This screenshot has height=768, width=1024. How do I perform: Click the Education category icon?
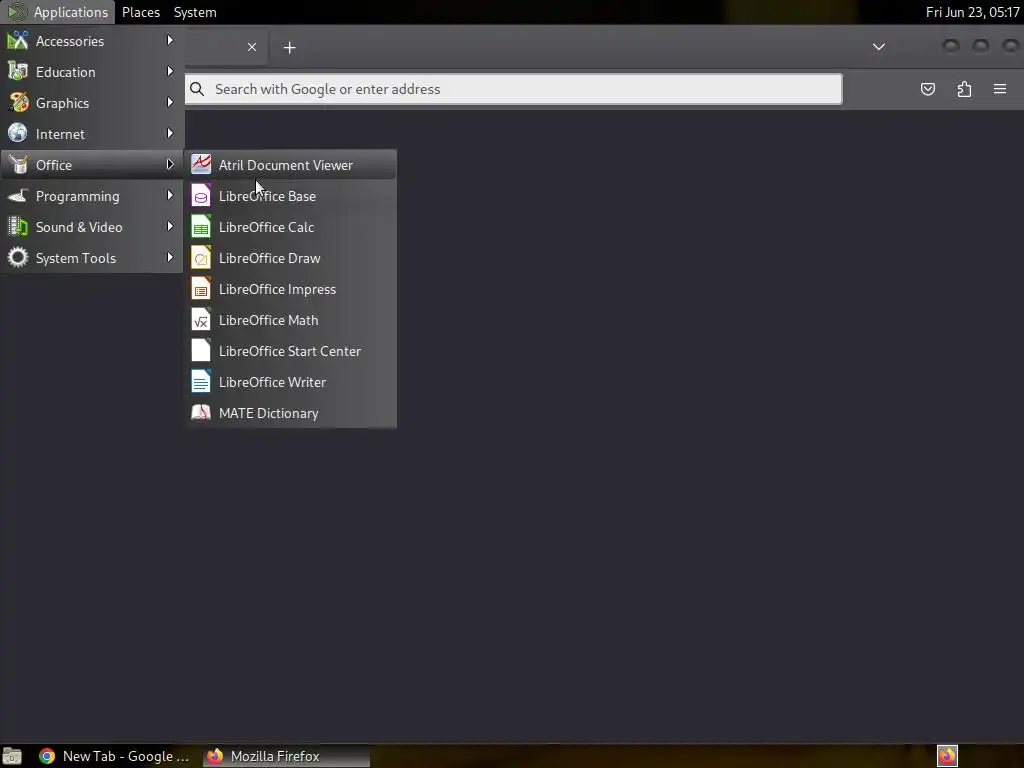pyautogui.click(x=18, y=71)
